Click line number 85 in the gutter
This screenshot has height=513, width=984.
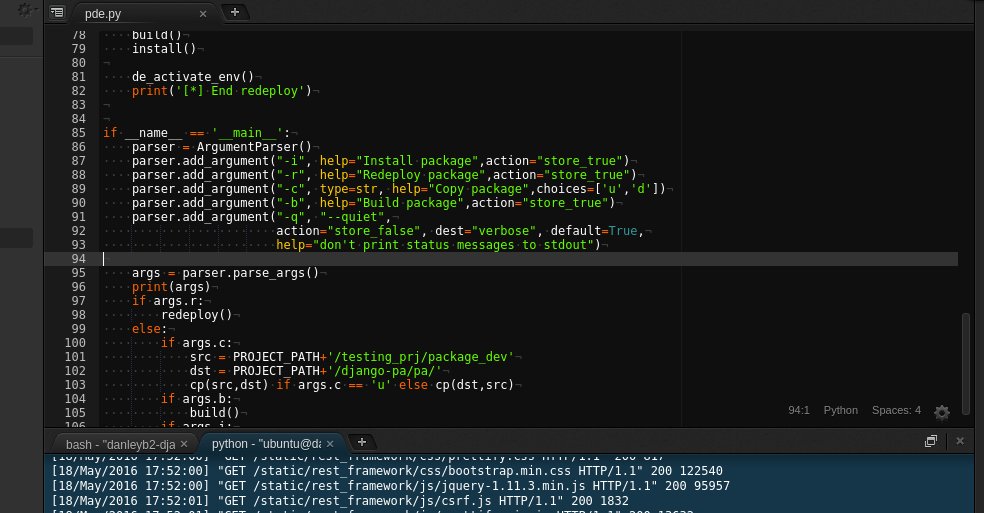click(x=78, y=132)
